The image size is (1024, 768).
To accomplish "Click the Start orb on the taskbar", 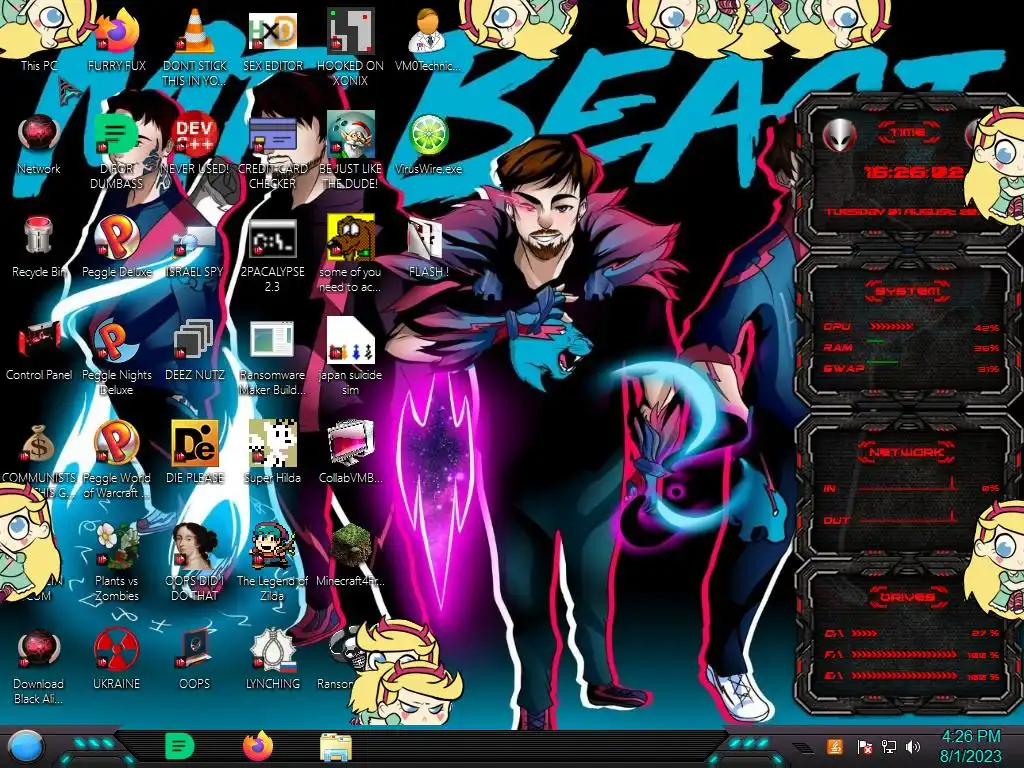I will 27,748.
